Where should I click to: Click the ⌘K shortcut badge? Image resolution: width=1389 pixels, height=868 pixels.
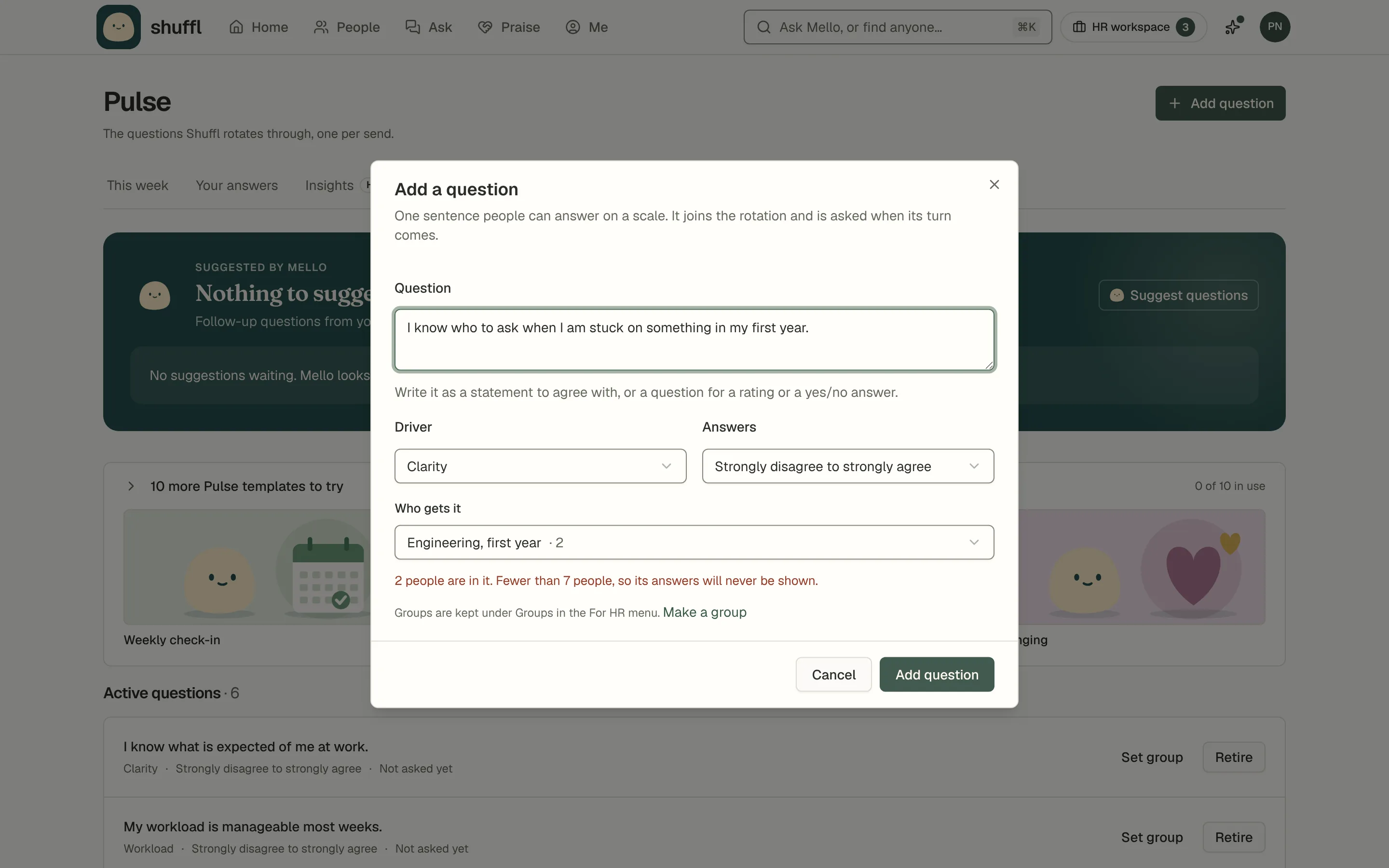(1026, 27)
